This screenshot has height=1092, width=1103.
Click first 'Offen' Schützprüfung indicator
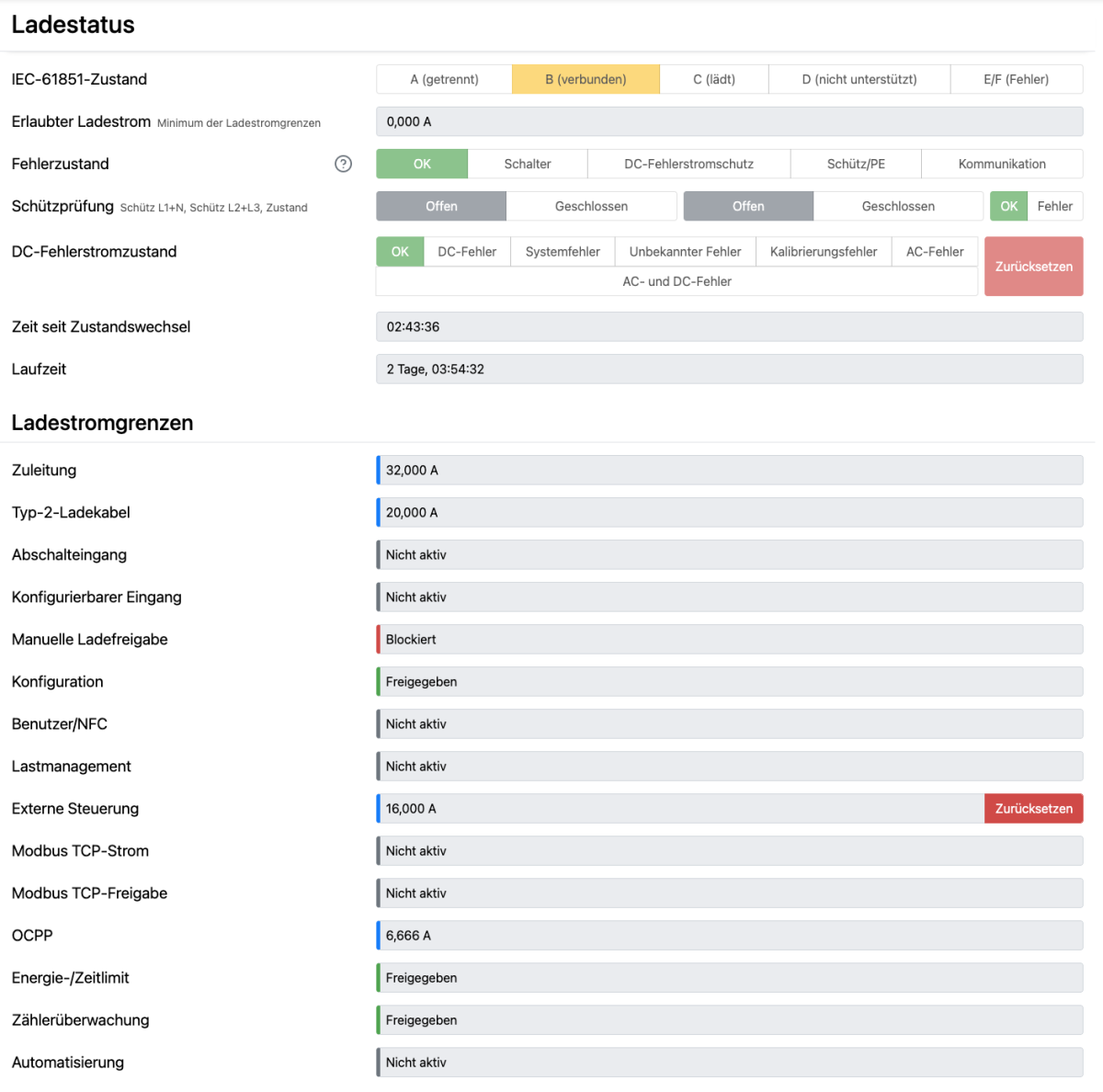pos(441,206)
